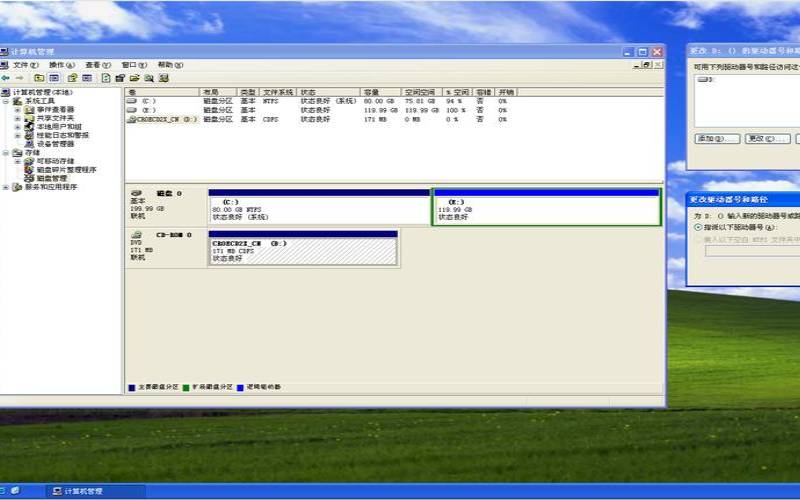Collapse the 系统工具 tree node
This screenshot has height=500, width=800.
6,101
